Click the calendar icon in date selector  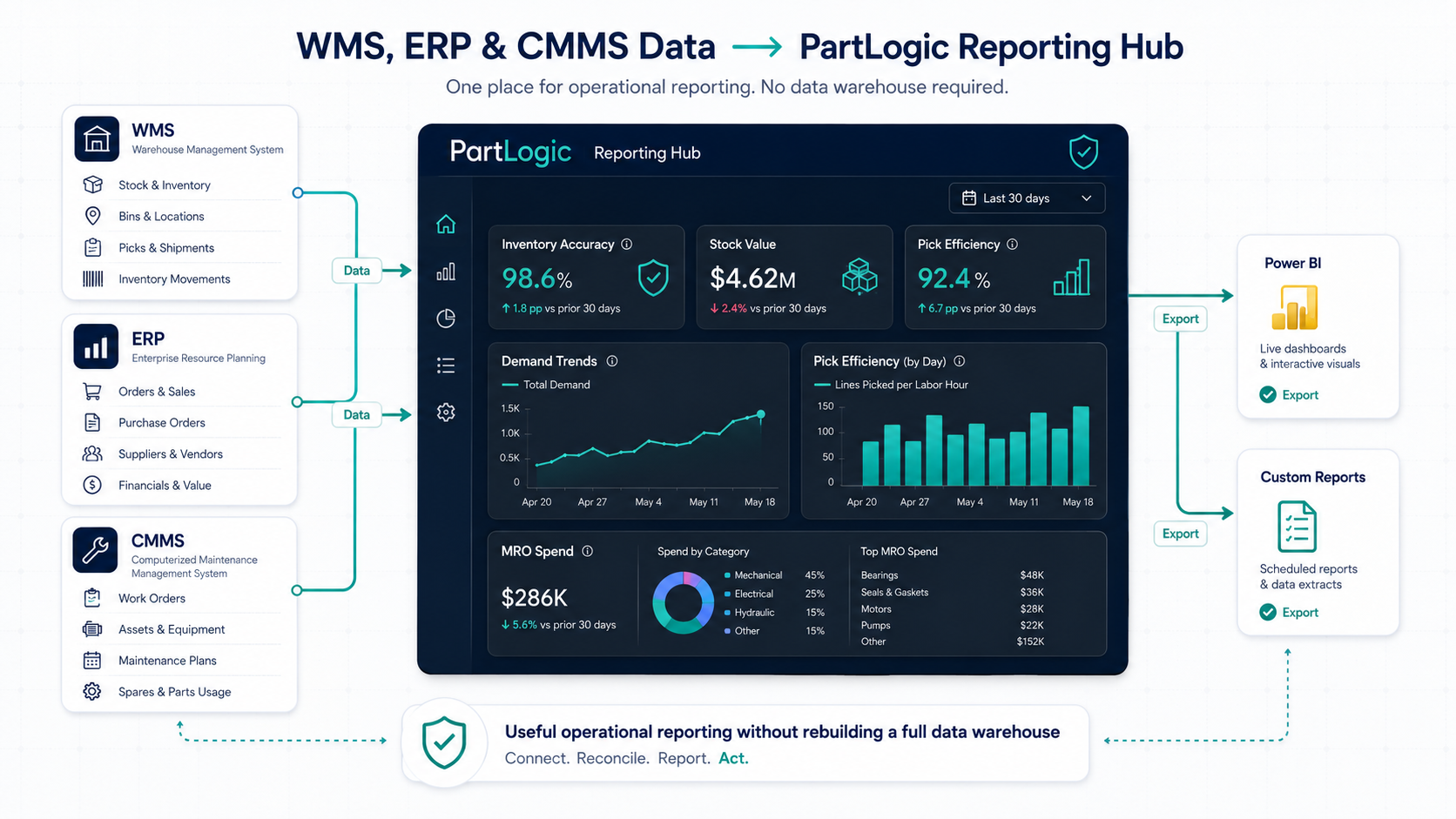(x=968, y=198)
